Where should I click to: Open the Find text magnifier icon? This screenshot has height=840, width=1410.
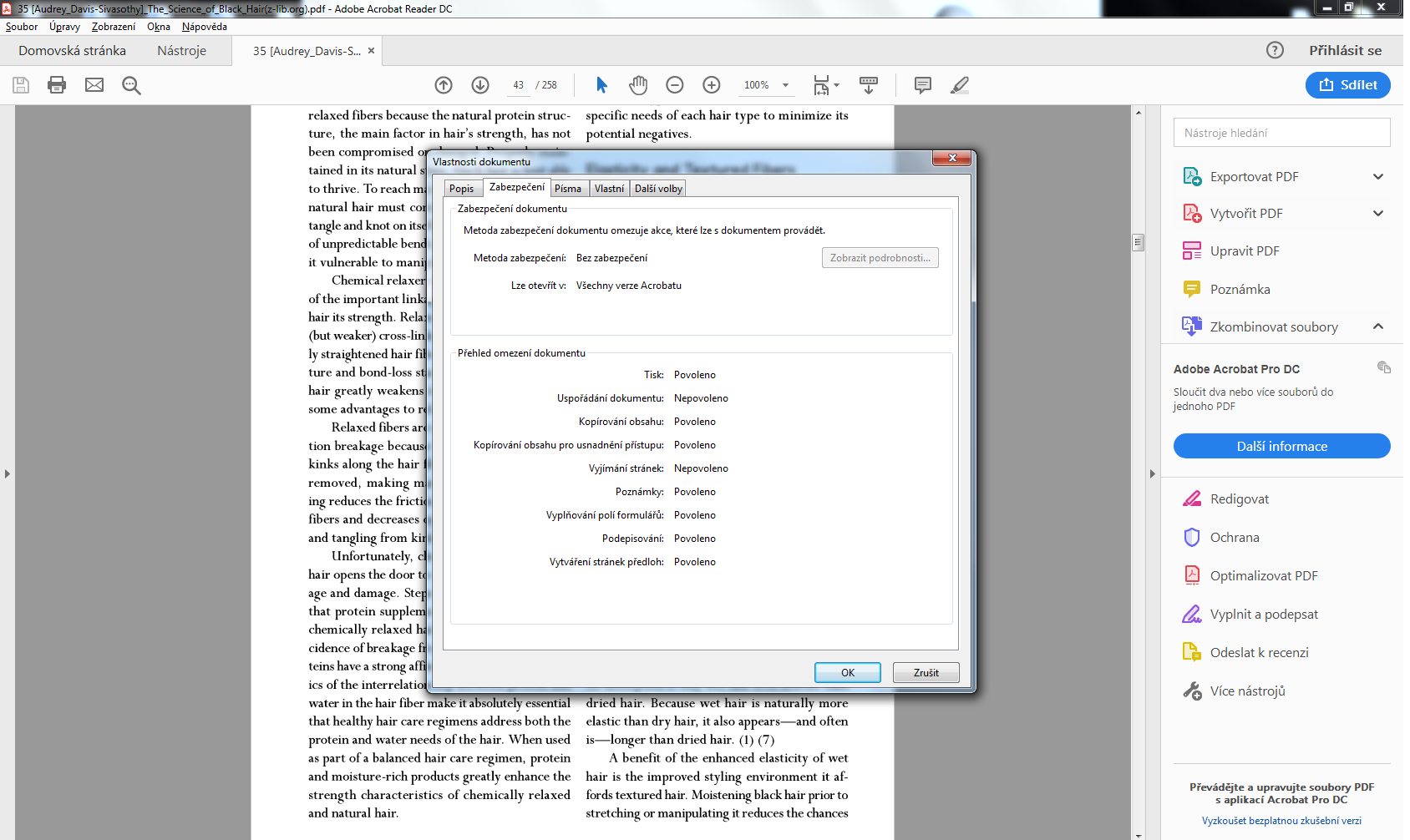tap(131, 85)
